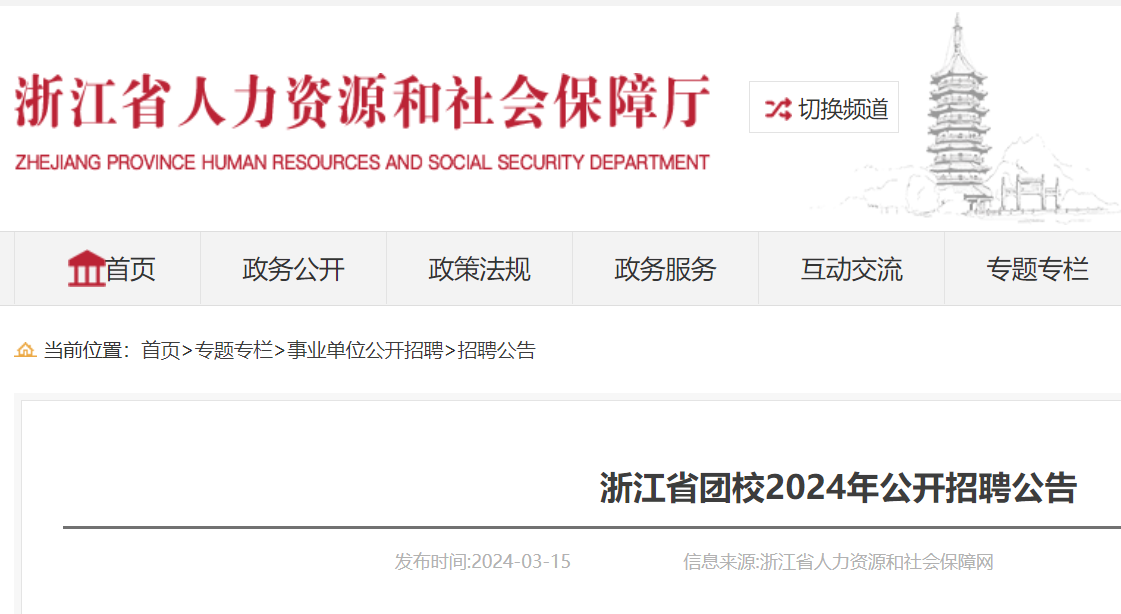Select the 政策法规 menu item
Image resolution: width=1121 pixels, height=614 pixels.
tap(479, 269)
